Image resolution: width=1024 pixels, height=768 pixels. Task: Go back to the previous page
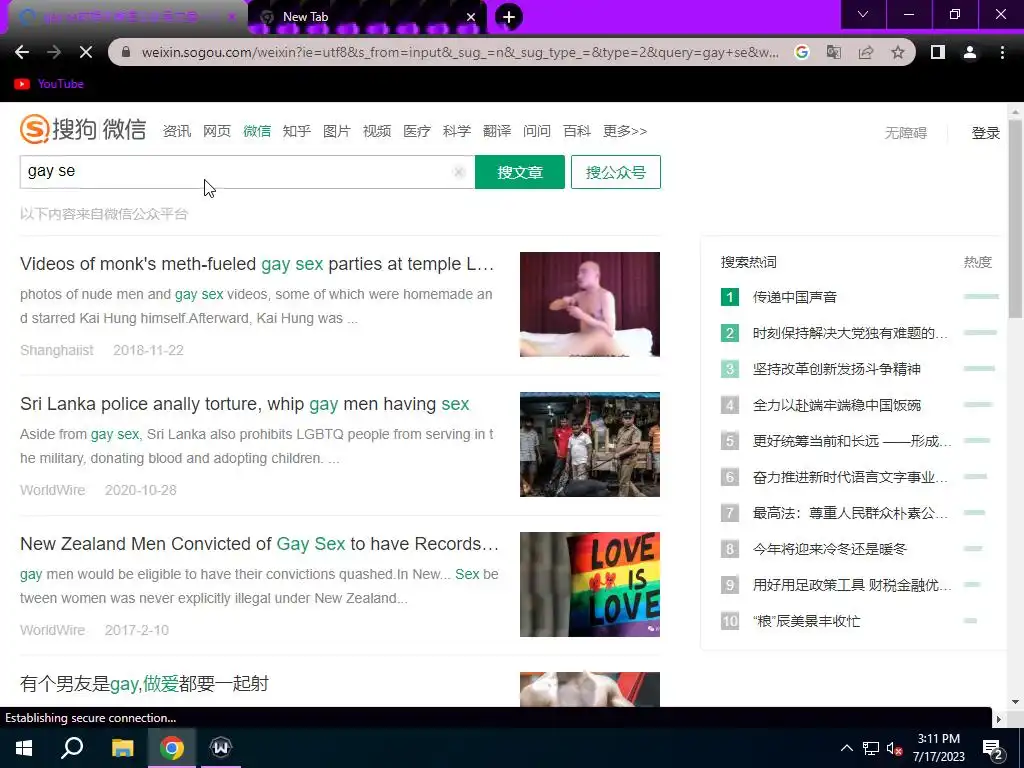tap(22, 52)
